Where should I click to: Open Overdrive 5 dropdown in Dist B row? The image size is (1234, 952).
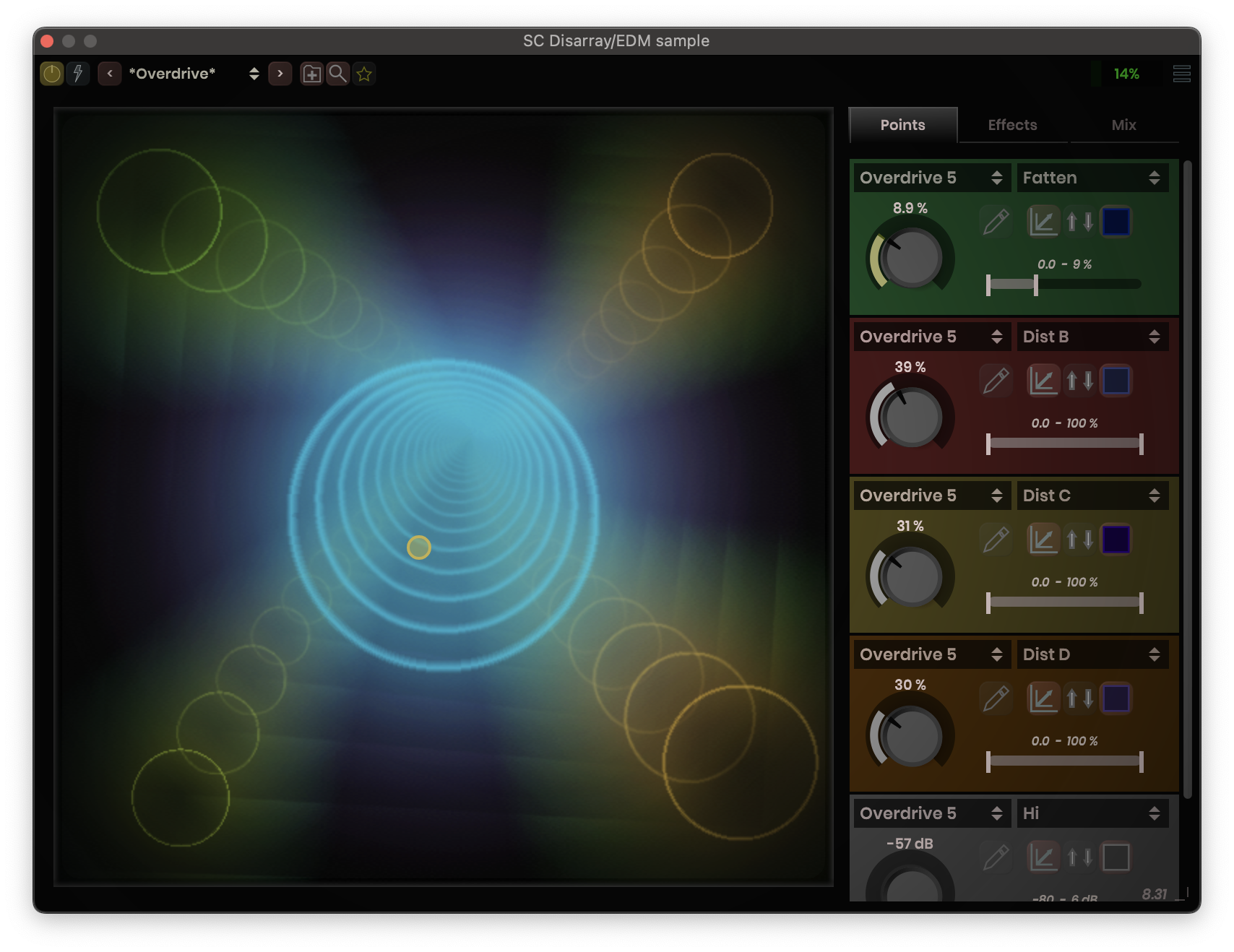click(932, 337)
